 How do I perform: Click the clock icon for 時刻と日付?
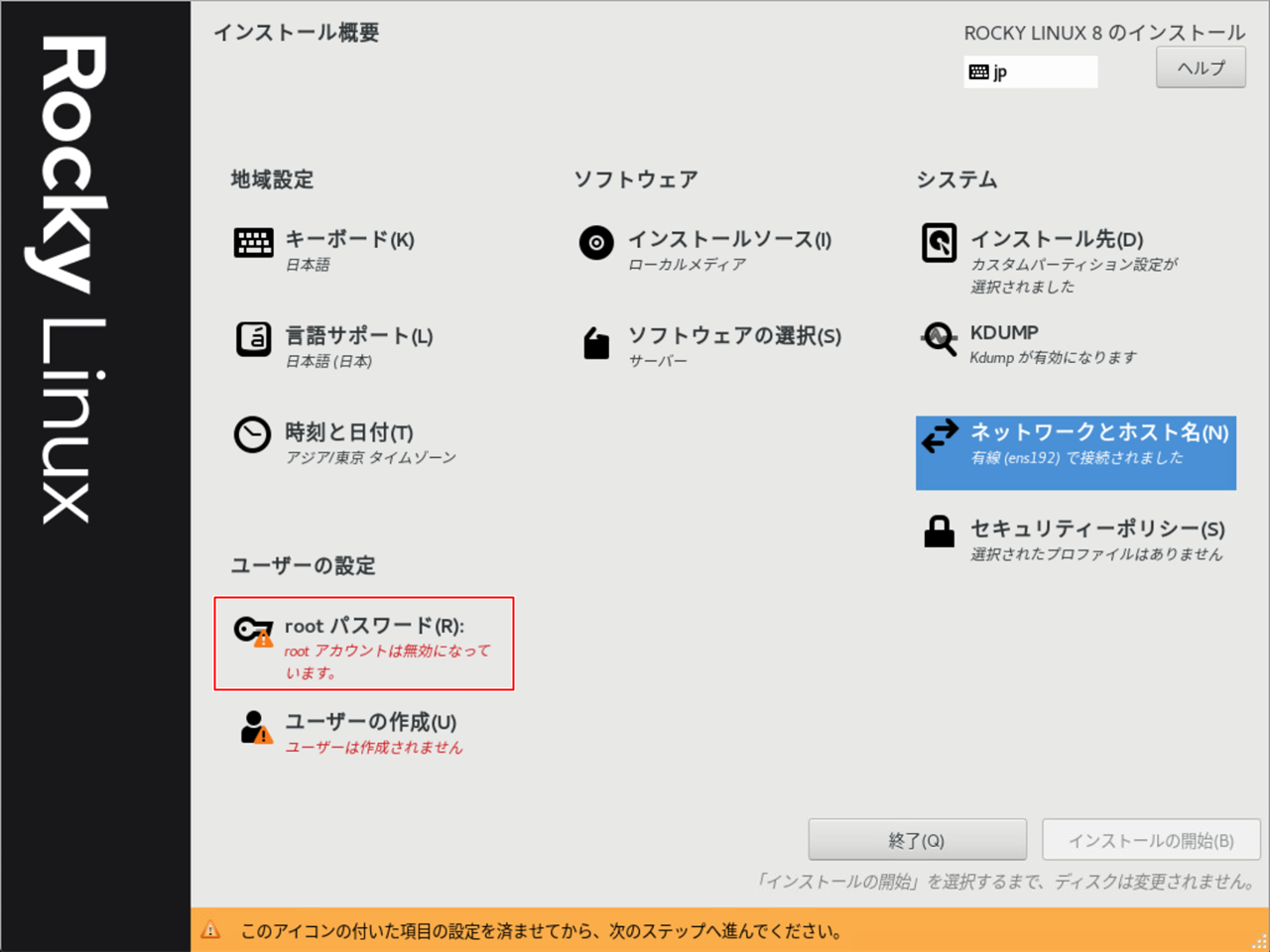(x=252, y=434)
